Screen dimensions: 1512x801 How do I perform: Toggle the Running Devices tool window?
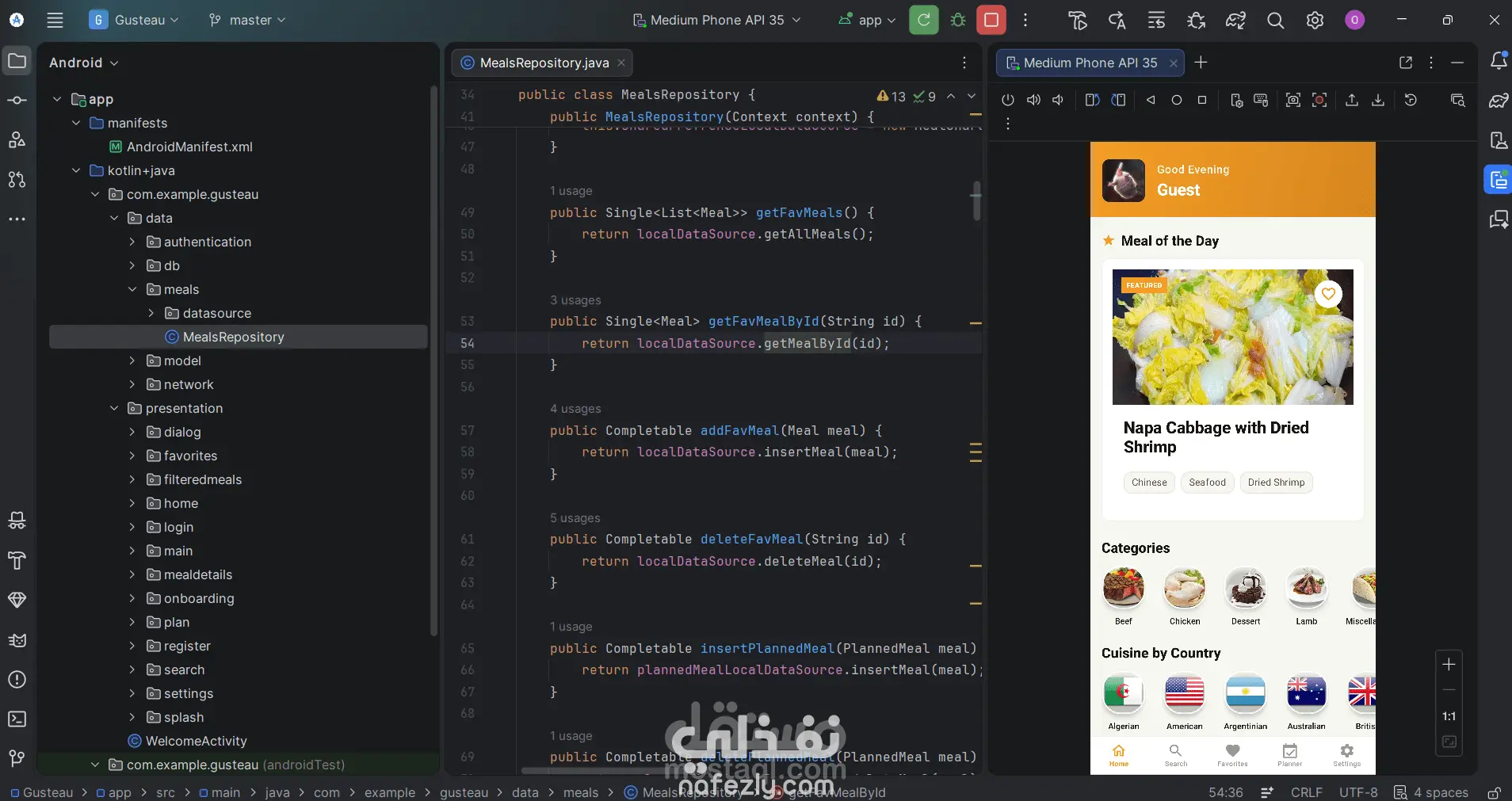(x=1499, y=180)
